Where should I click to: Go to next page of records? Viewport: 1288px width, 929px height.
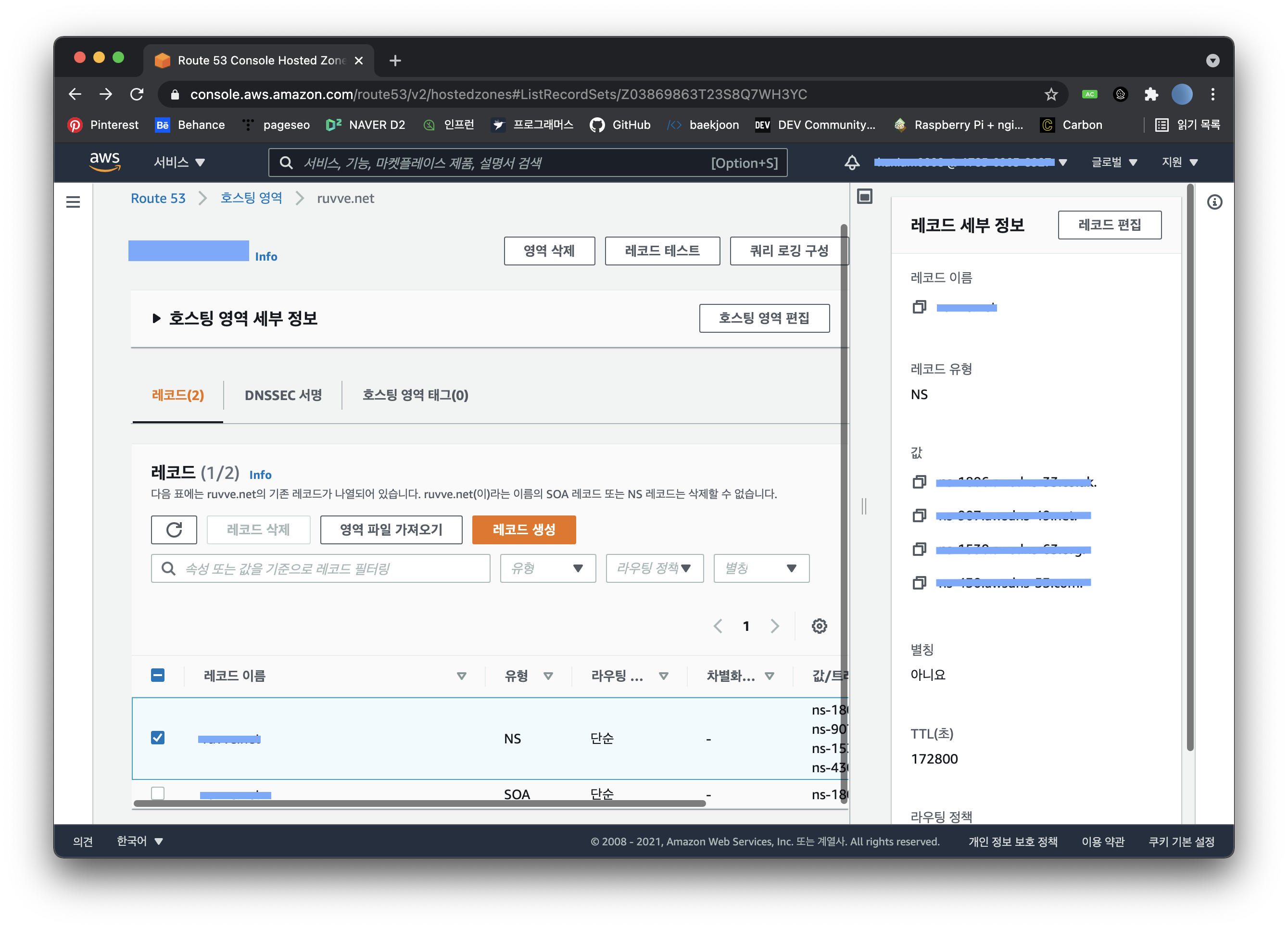click(x=775, y=626)
